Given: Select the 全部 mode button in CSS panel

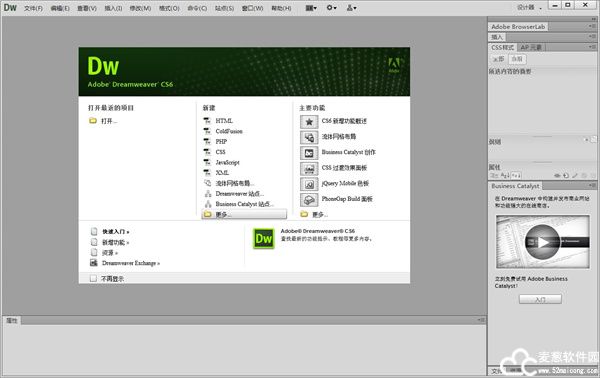Looking at the screenshot, I should pos(498,59).
